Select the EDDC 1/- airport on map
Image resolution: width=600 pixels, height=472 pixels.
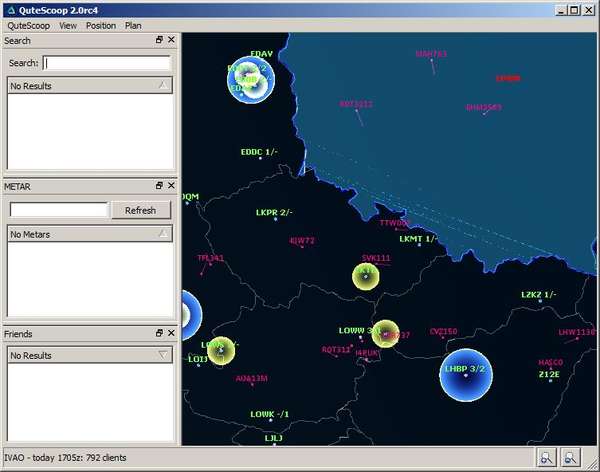click(259, 152)
